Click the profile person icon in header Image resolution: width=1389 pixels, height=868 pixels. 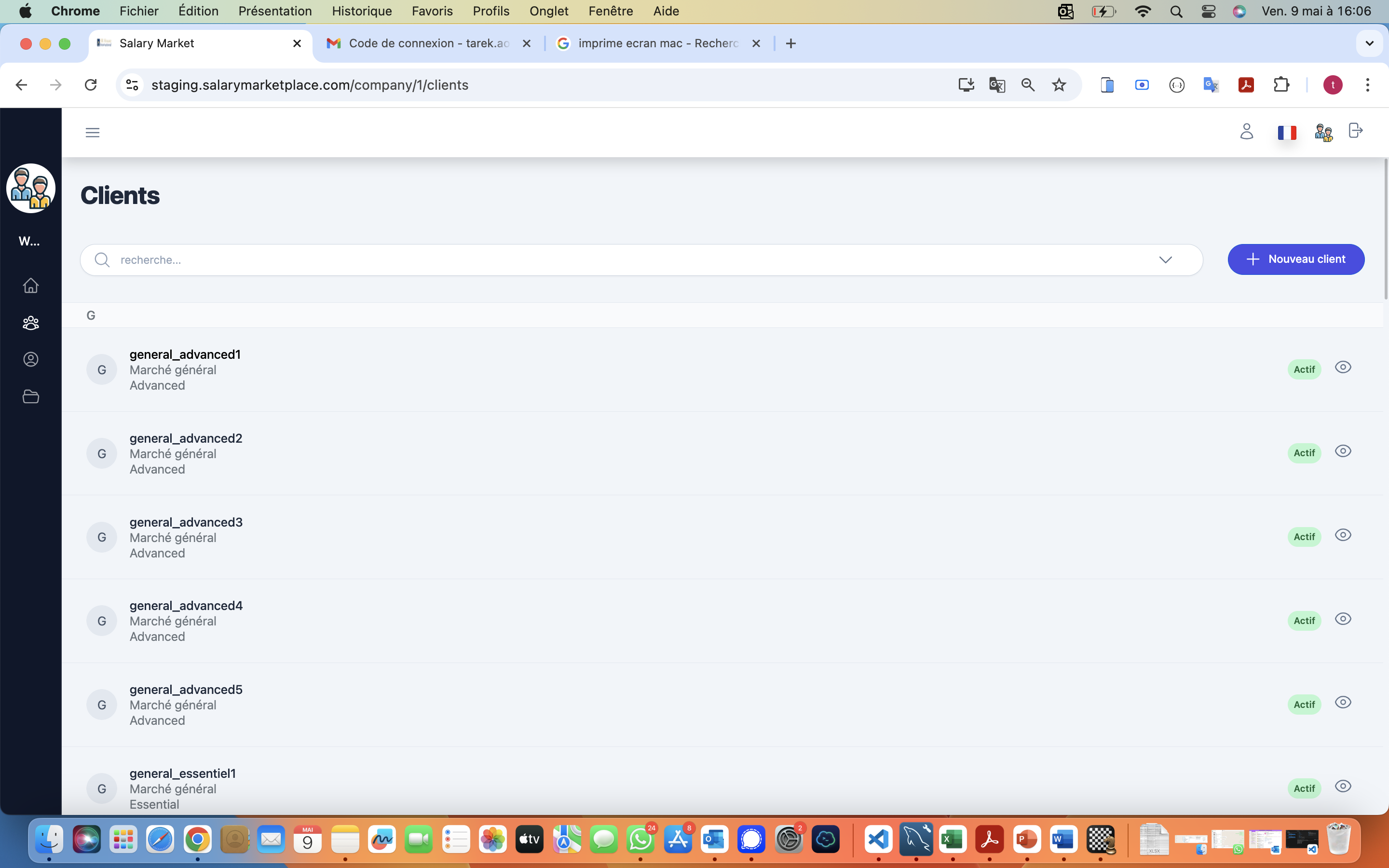click(x=1246, y=132)
